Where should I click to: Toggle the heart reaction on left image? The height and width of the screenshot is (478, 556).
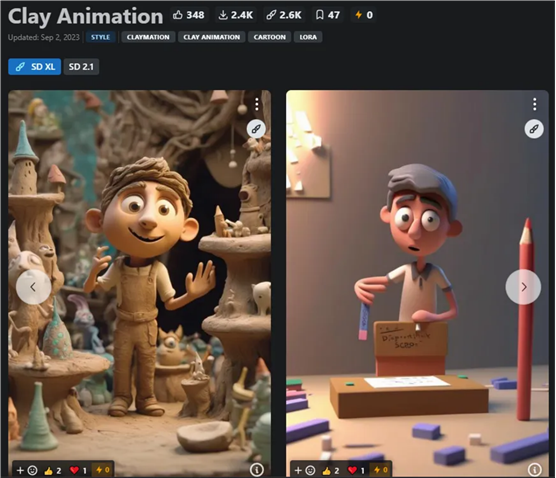(78, 470)
